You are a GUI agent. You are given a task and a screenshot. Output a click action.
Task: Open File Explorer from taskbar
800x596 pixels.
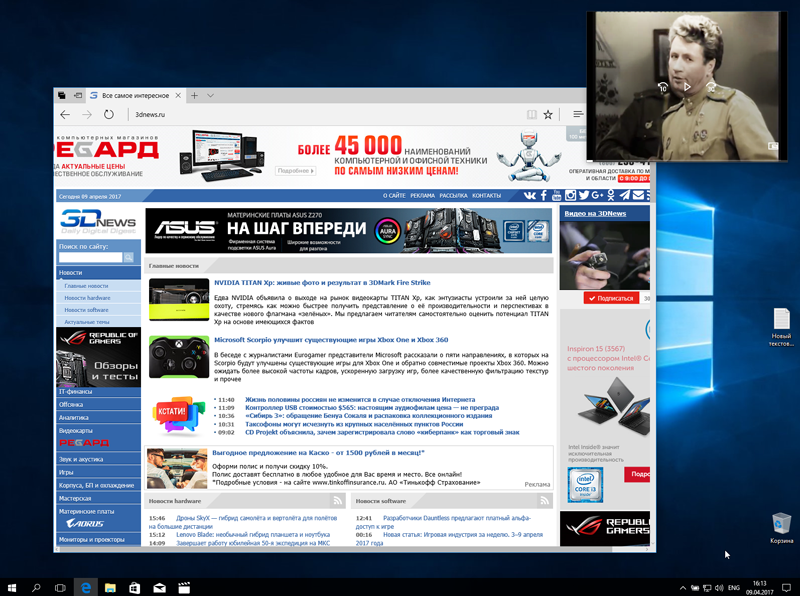click(x=110, y=588)
